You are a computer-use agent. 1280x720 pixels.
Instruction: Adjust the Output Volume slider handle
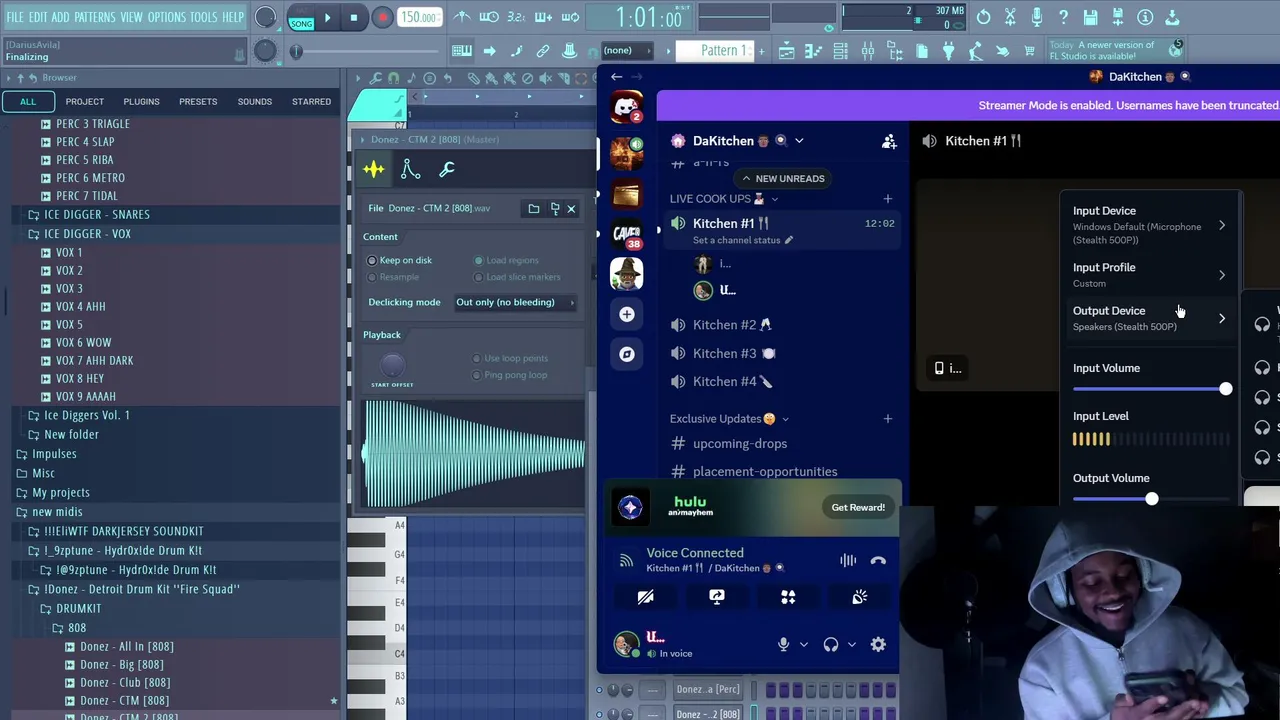pos(1152,499)
